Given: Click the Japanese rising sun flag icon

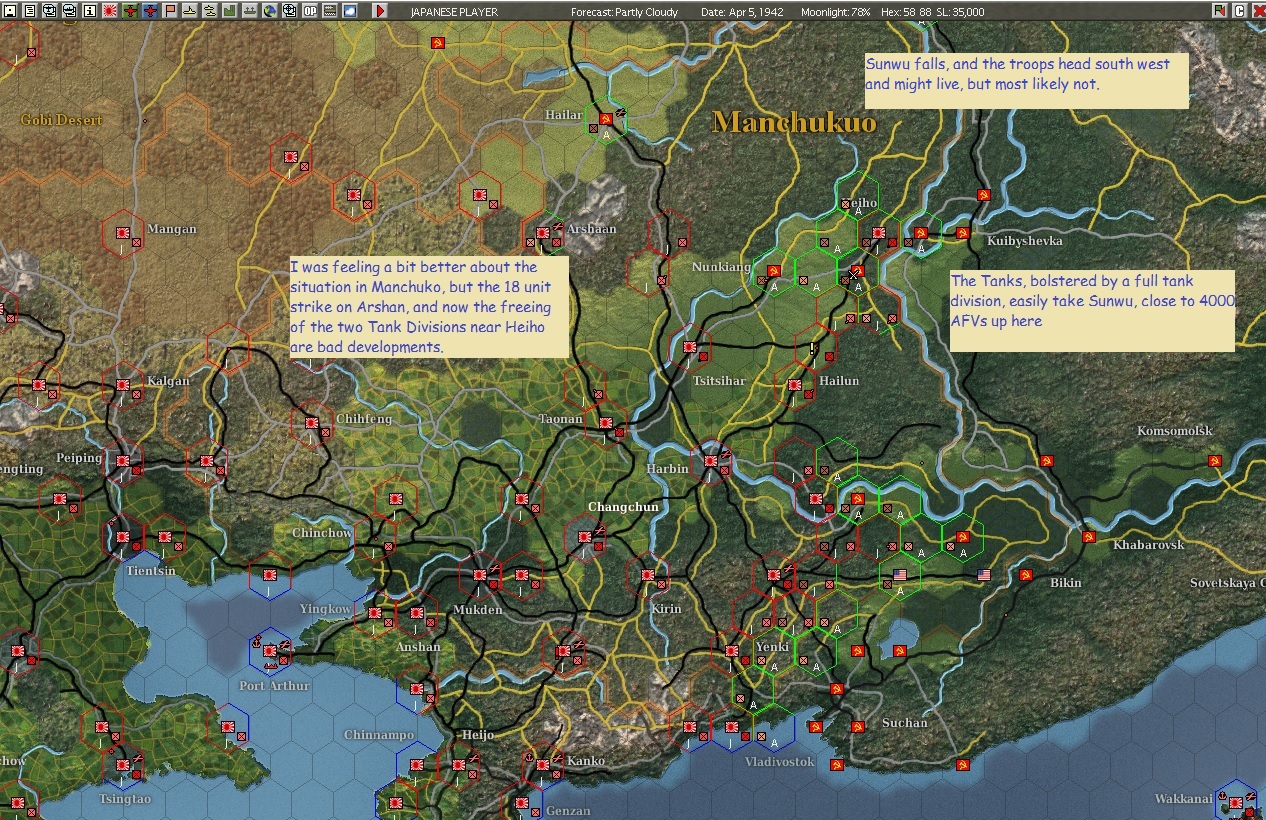Looking at the screenshot, I should pos(109,11).
